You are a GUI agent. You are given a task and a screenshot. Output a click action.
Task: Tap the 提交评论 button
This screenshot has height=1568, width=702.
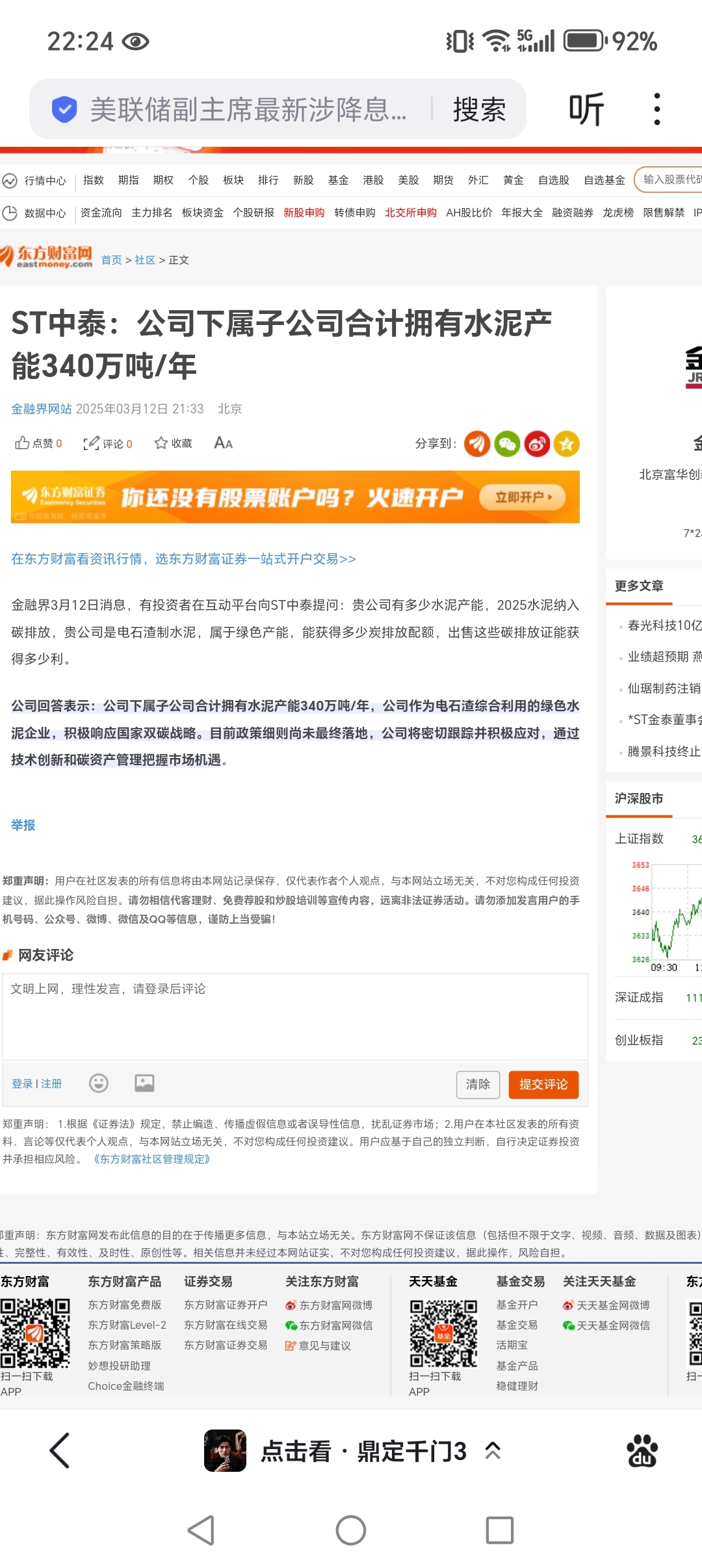543,1084
